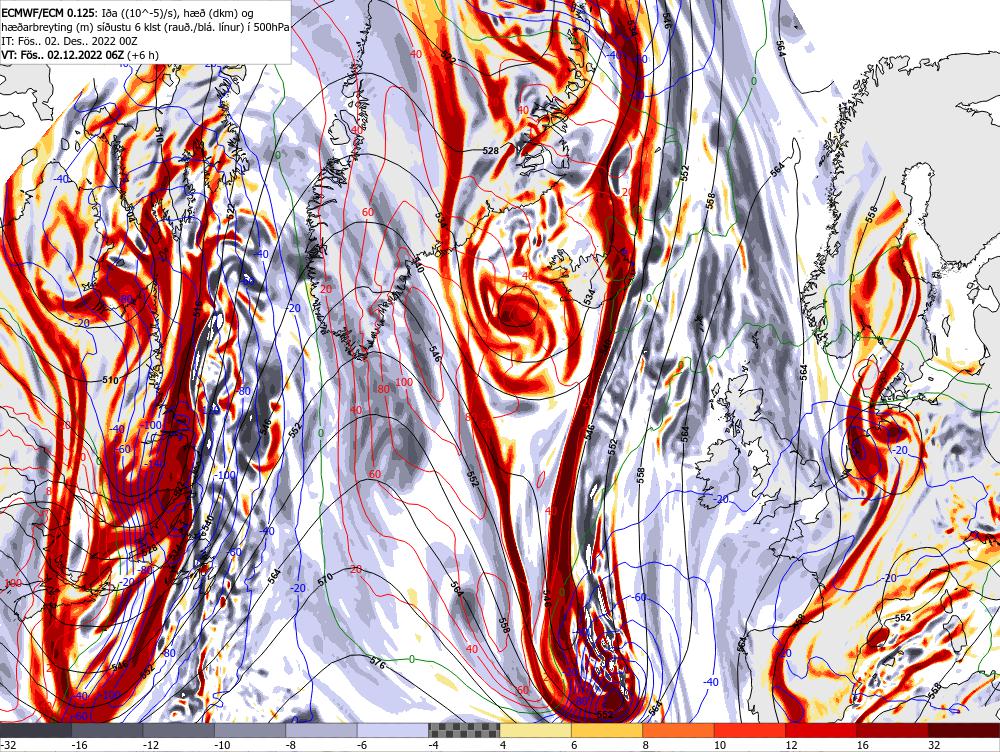Click the '16' legend scale value

coord(863,745)
